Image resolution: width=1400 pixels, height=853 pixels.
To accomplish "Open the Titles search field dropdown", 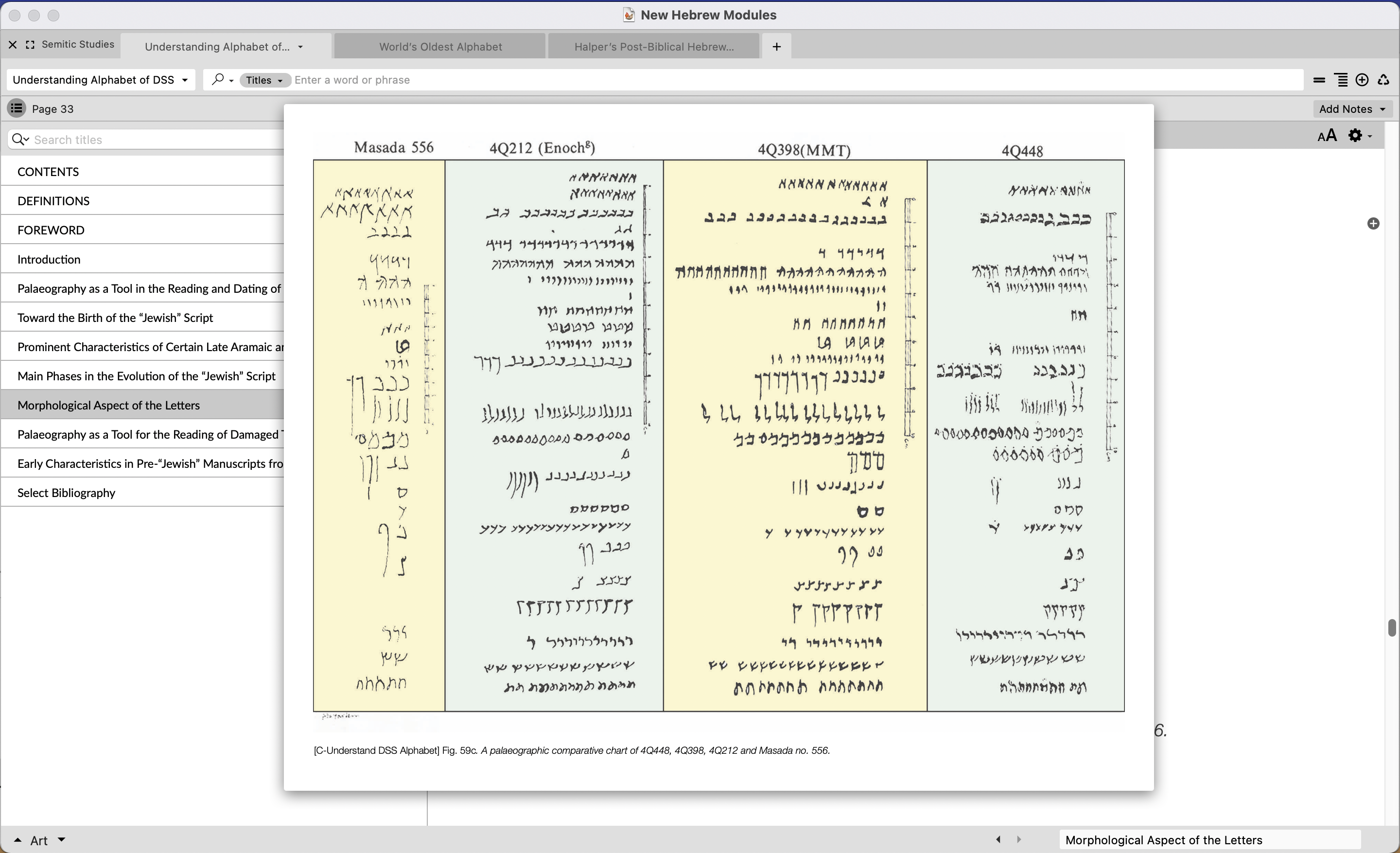I will pos(264,80).
